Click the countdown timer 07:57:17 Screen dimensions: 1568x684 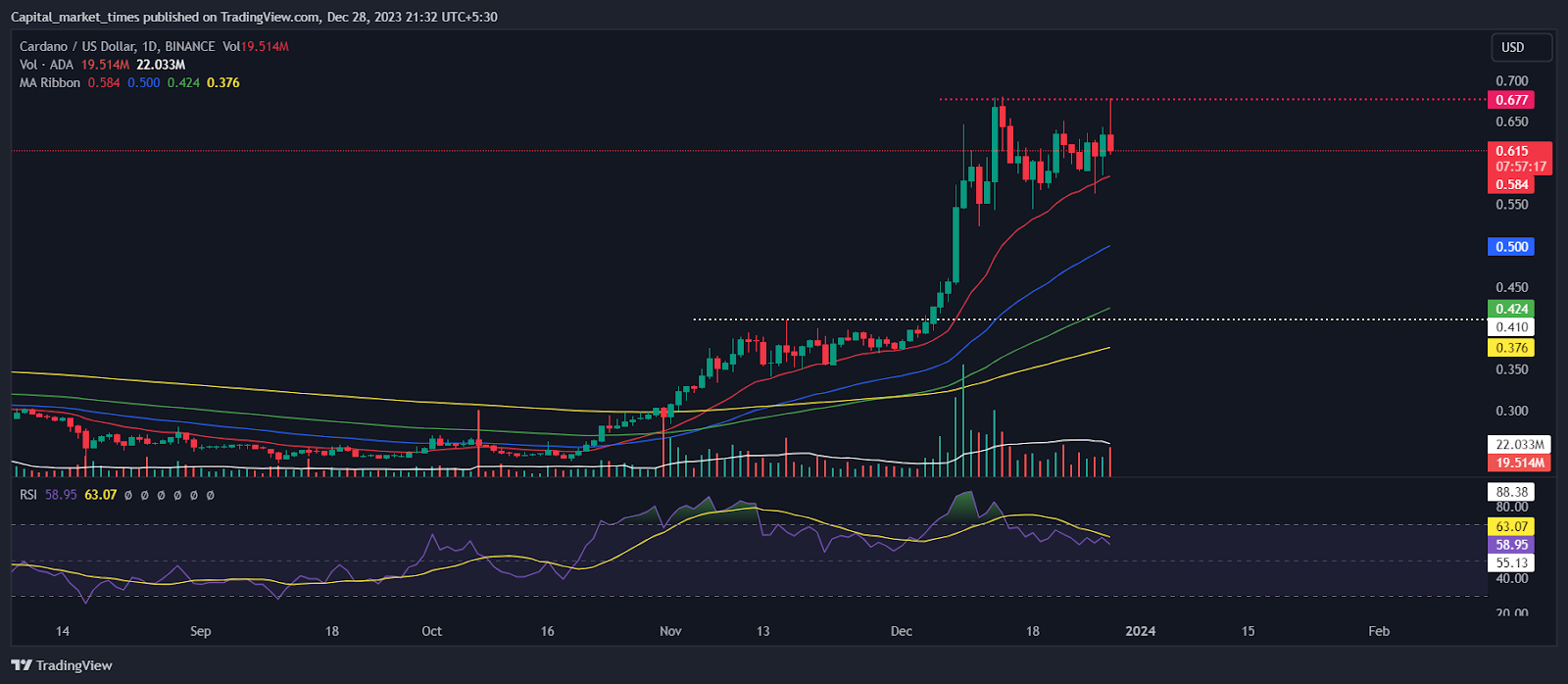coord(1519,167)
